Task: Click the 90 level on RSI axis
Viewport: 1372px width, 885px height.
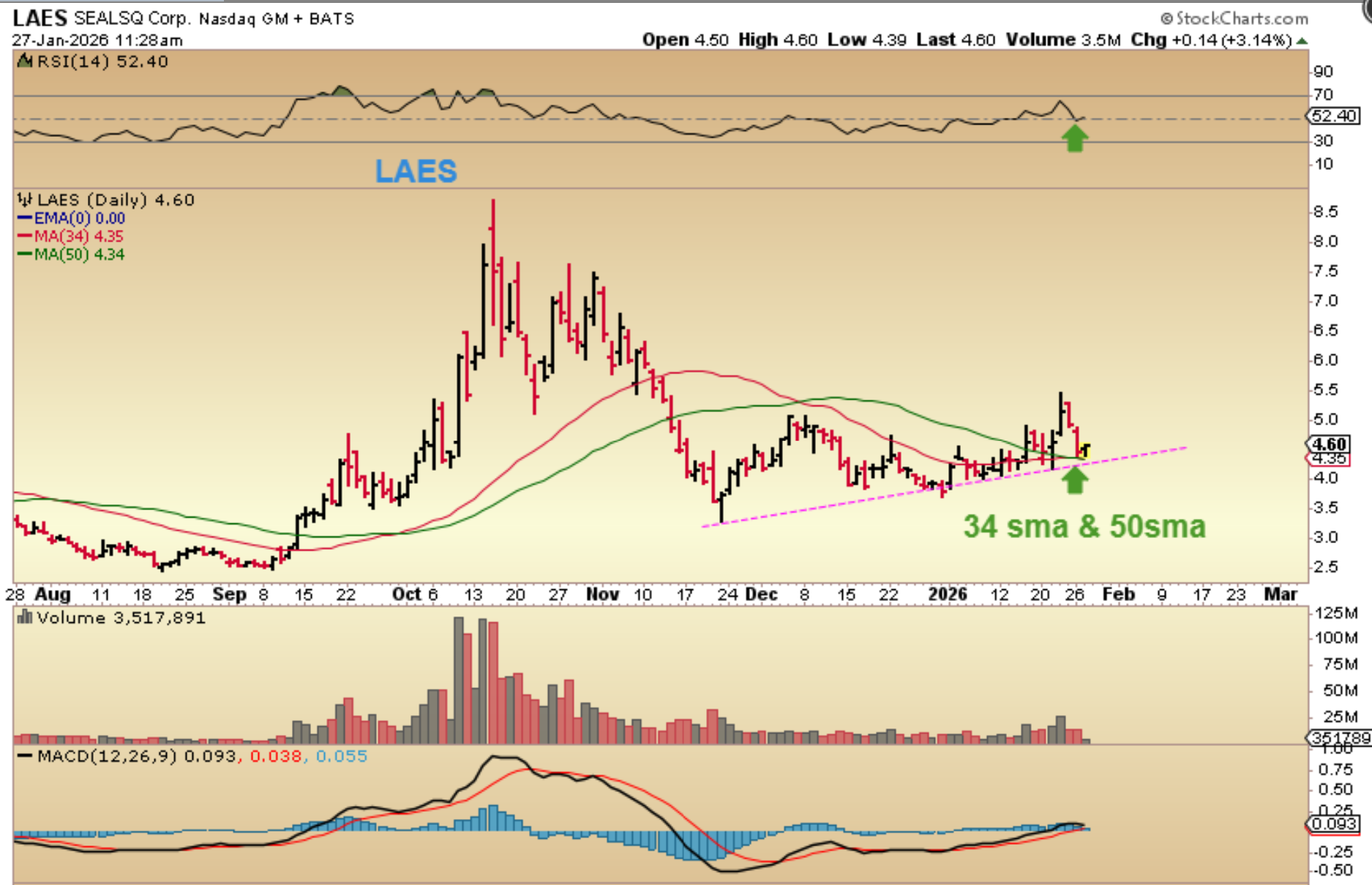Action: (x=1323, y=72)
